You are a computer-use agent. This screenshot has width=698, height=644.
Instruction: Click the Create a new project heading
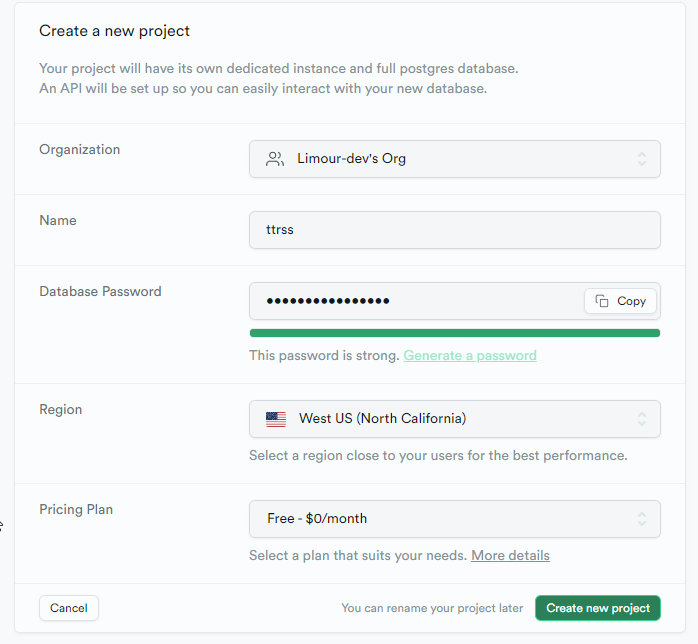(x=114, y=31)
